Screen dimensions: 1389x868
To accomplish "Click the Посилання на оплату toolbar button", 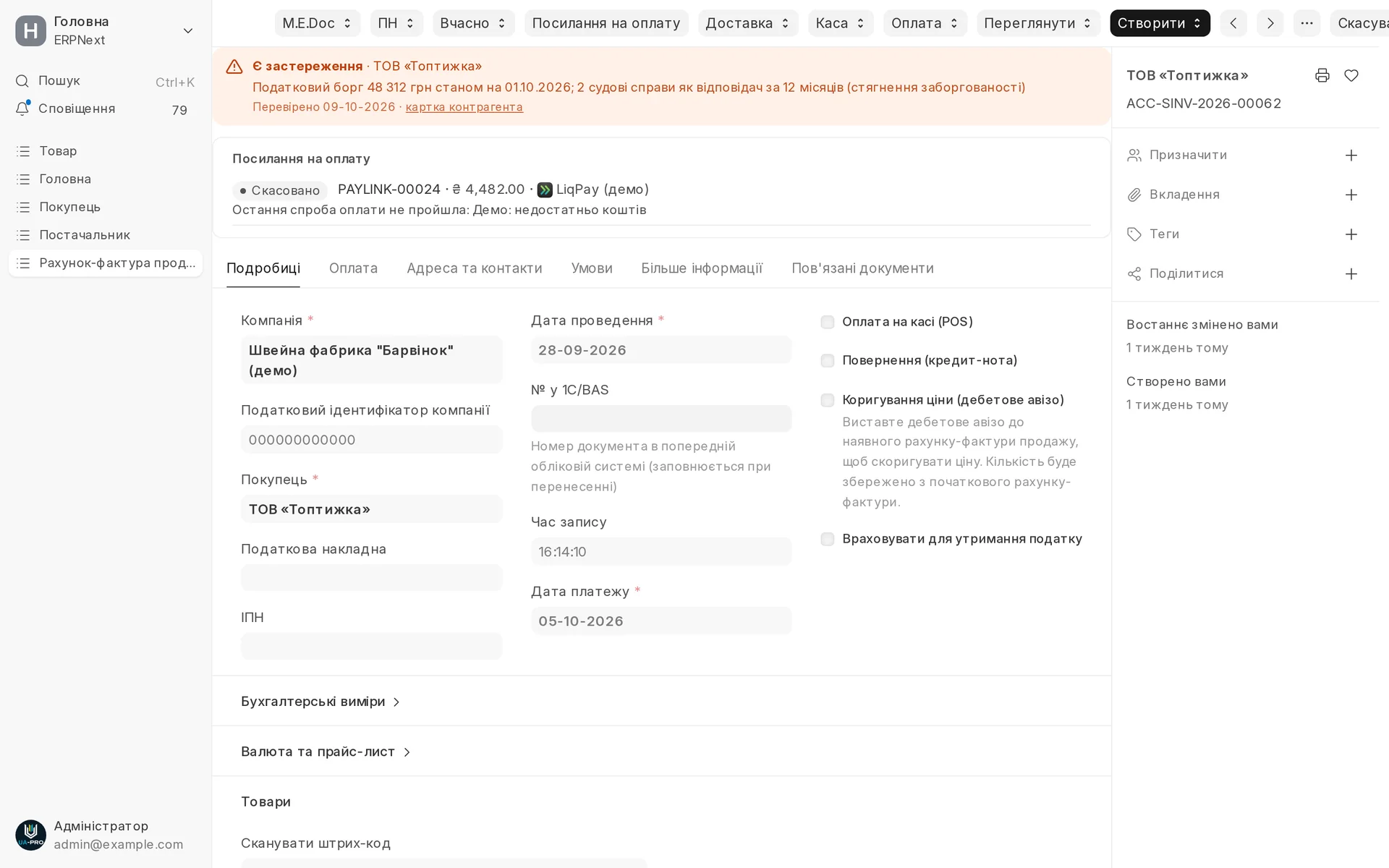I will coord(606,23).
